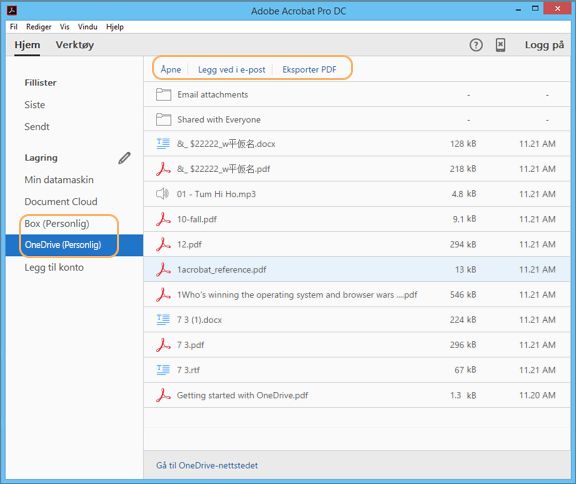576x484 pixels.
Task: Click the Eksporter PDF link
Action: pyautogui.click(x=309, y=69)
